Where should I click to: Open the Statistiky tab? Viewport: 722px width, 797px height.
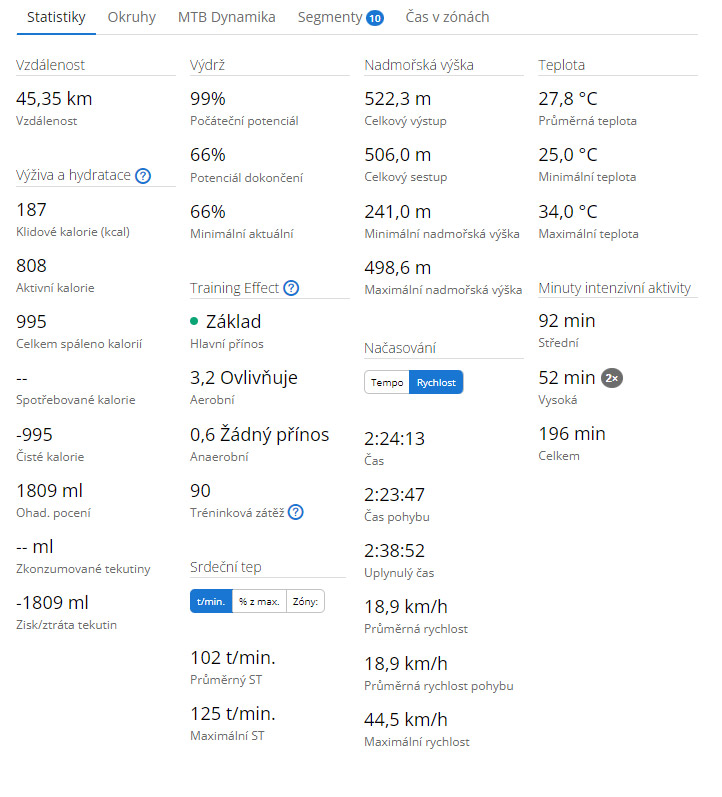(56, 17)
